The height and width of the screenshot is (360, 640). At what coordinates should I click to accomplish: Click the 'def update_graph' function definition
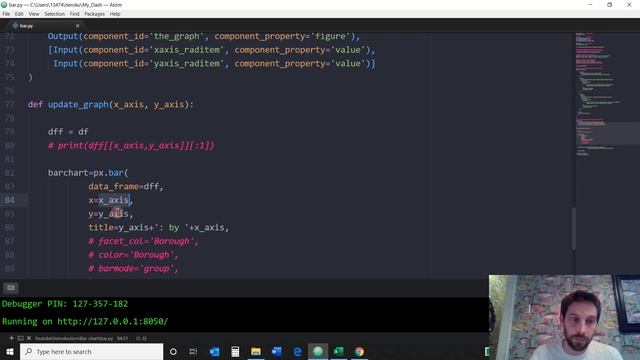click(111, 104)
